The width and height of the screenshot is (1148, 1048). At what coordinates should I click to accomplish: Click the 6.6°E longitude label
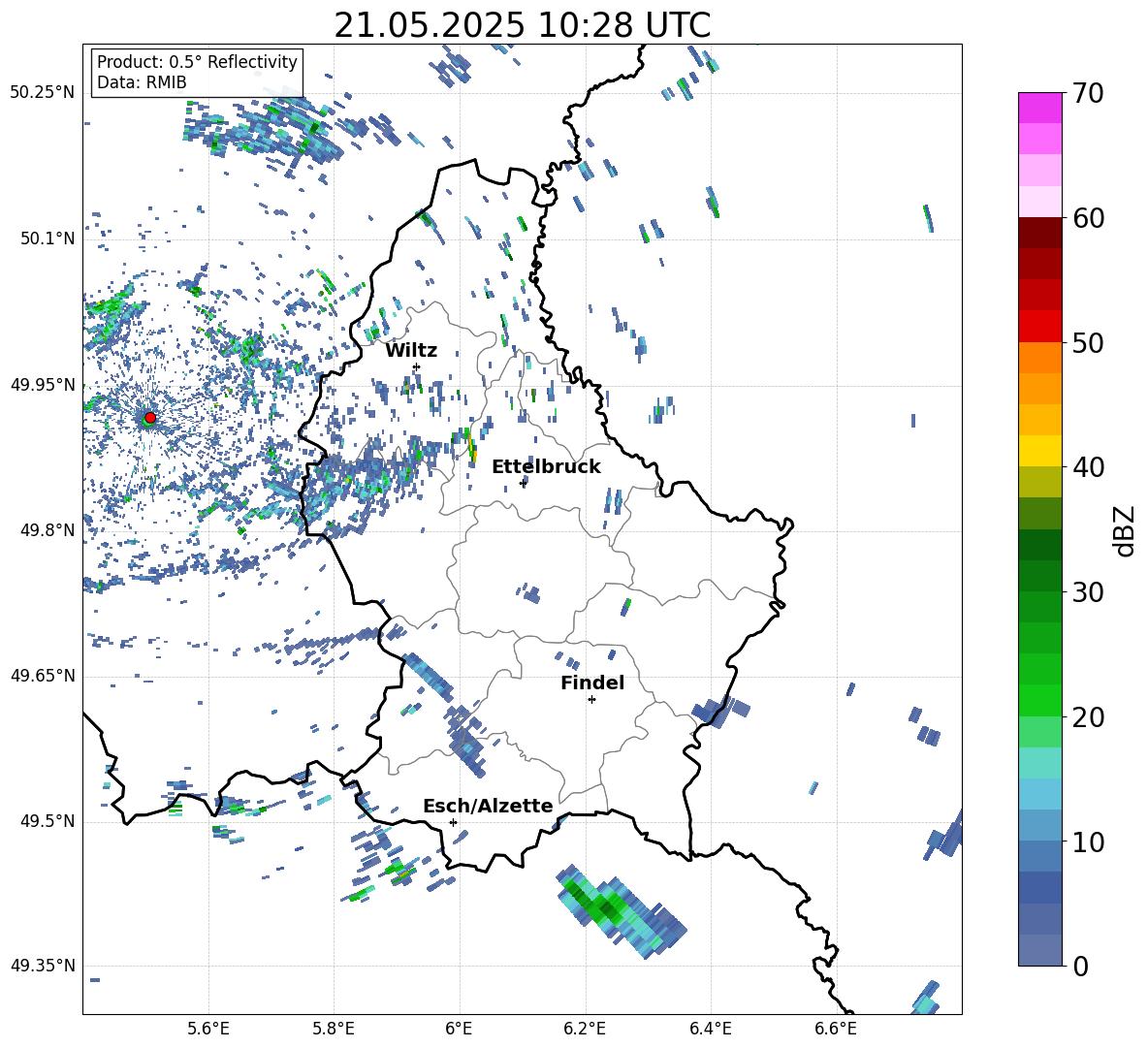click(x=836, y=1029)
